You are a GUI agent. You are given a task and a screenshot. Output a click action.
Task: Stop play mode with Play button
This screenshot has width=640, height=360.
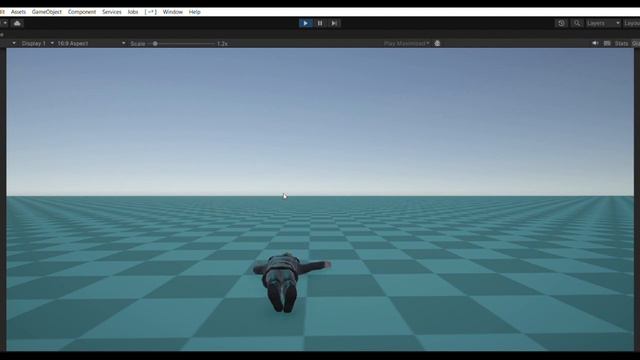(x=305, y=23)
